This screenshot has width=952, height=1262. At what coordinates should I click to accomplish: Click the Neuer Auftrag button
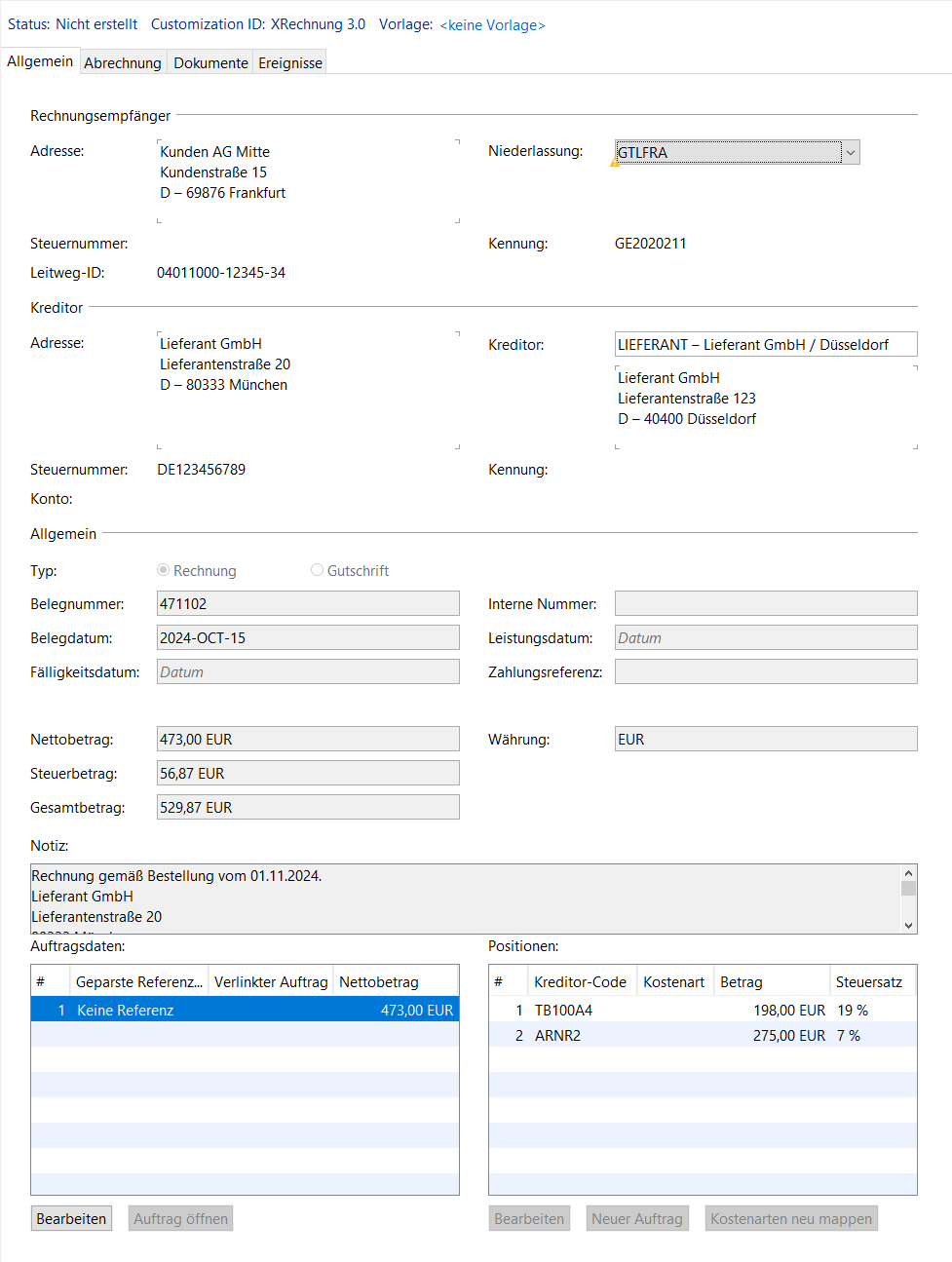point(637,1218)
